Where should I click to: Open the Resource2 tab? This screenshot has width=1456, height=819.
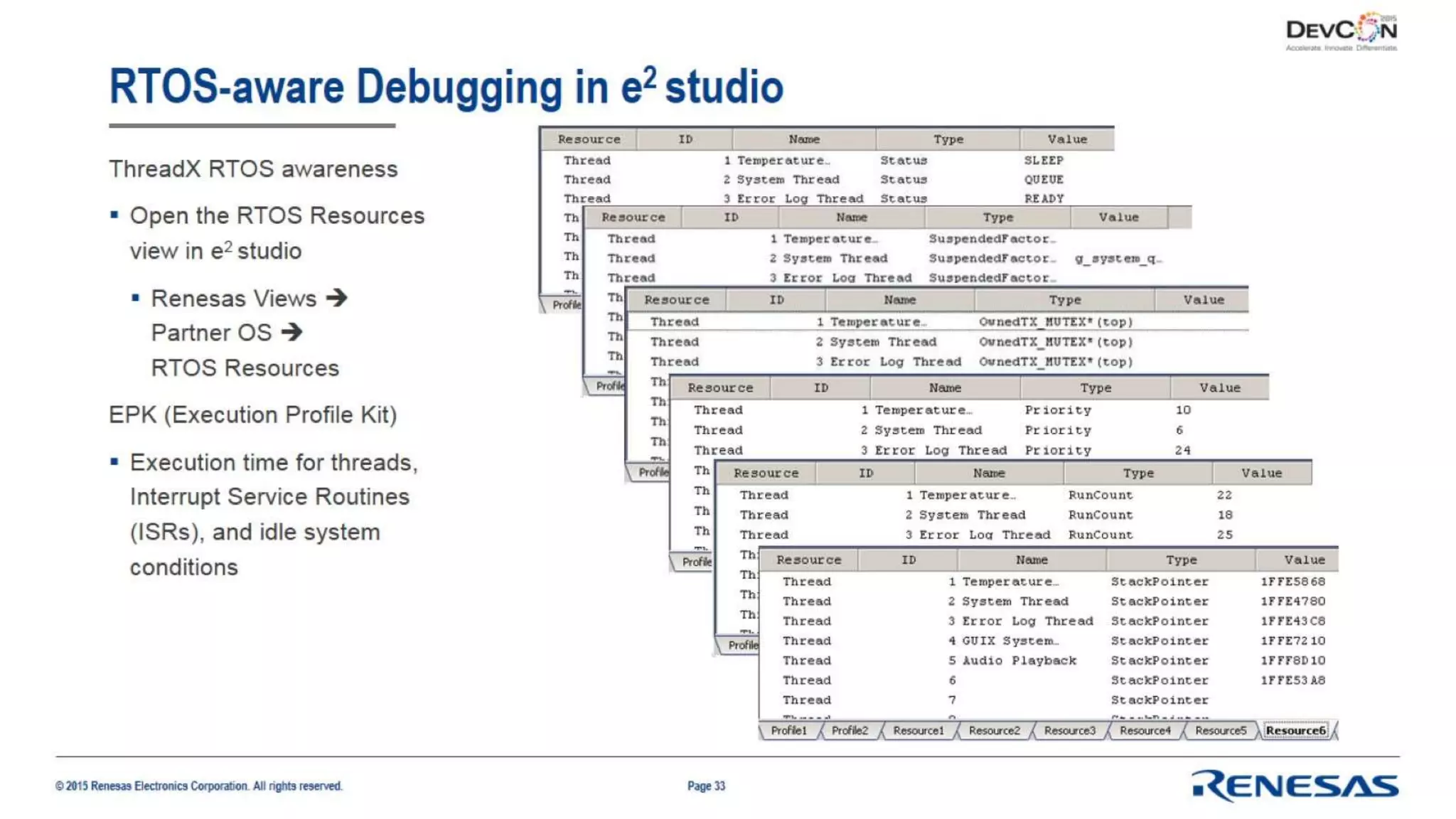[x=994, y=730]
